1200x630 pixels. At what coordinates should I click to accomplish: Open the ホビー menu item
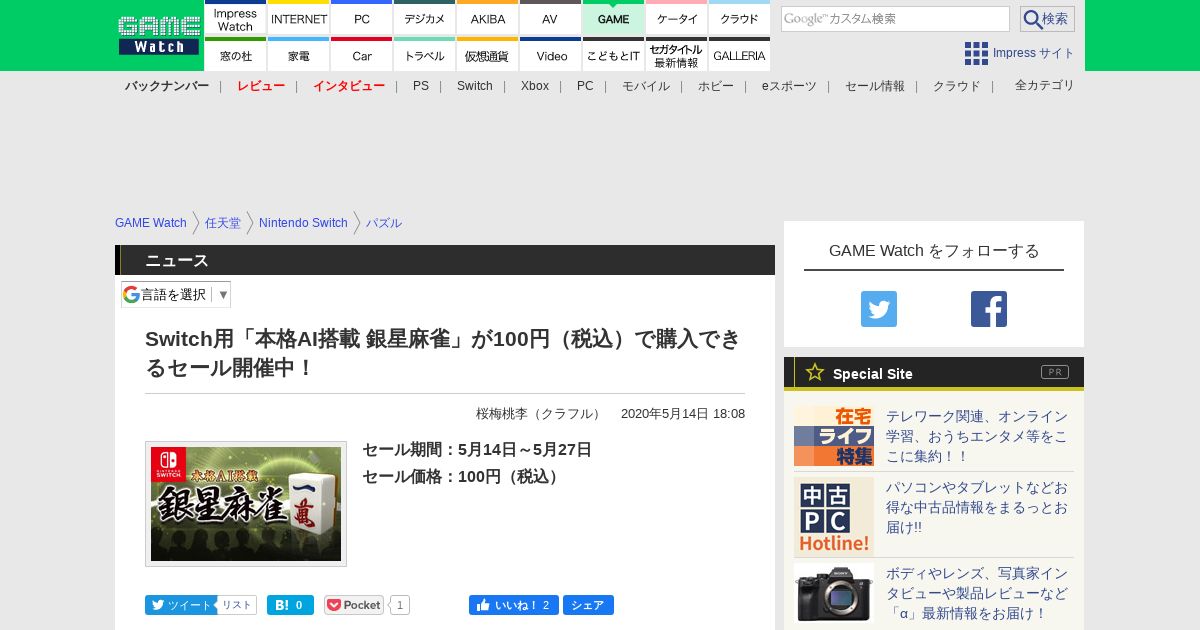click(x=716, y=86)
